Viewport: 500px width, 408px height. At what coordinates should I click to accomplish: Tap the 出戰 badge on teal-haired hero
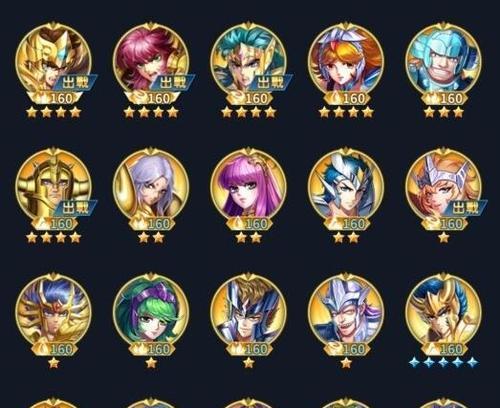click(x=271, y=82)
